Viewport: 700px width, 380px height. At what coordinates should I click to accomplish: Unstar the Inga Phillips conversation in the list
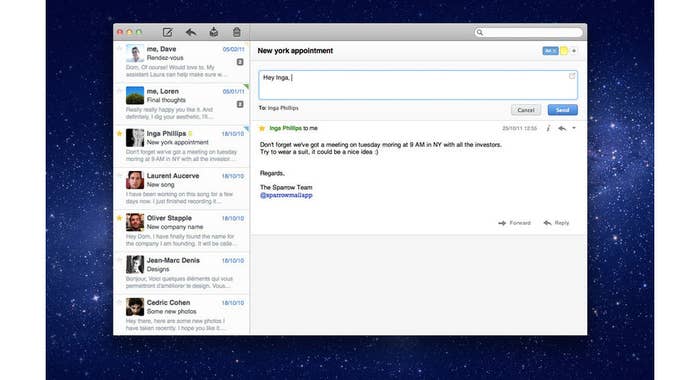(x=119, y=133)
